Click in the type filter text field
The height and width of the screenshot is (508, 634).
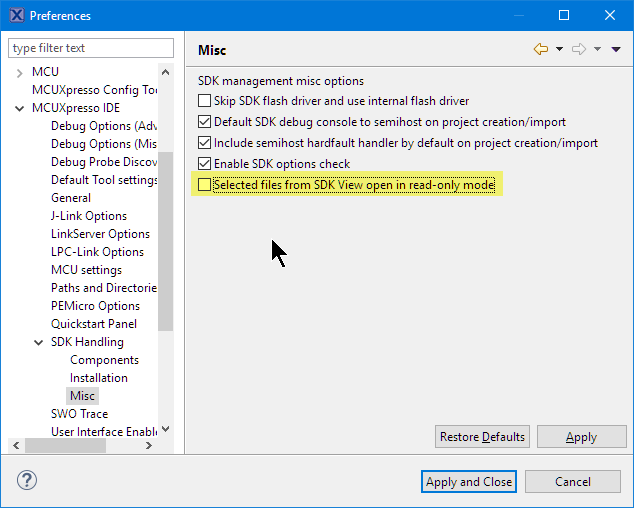tap(90, 48)
